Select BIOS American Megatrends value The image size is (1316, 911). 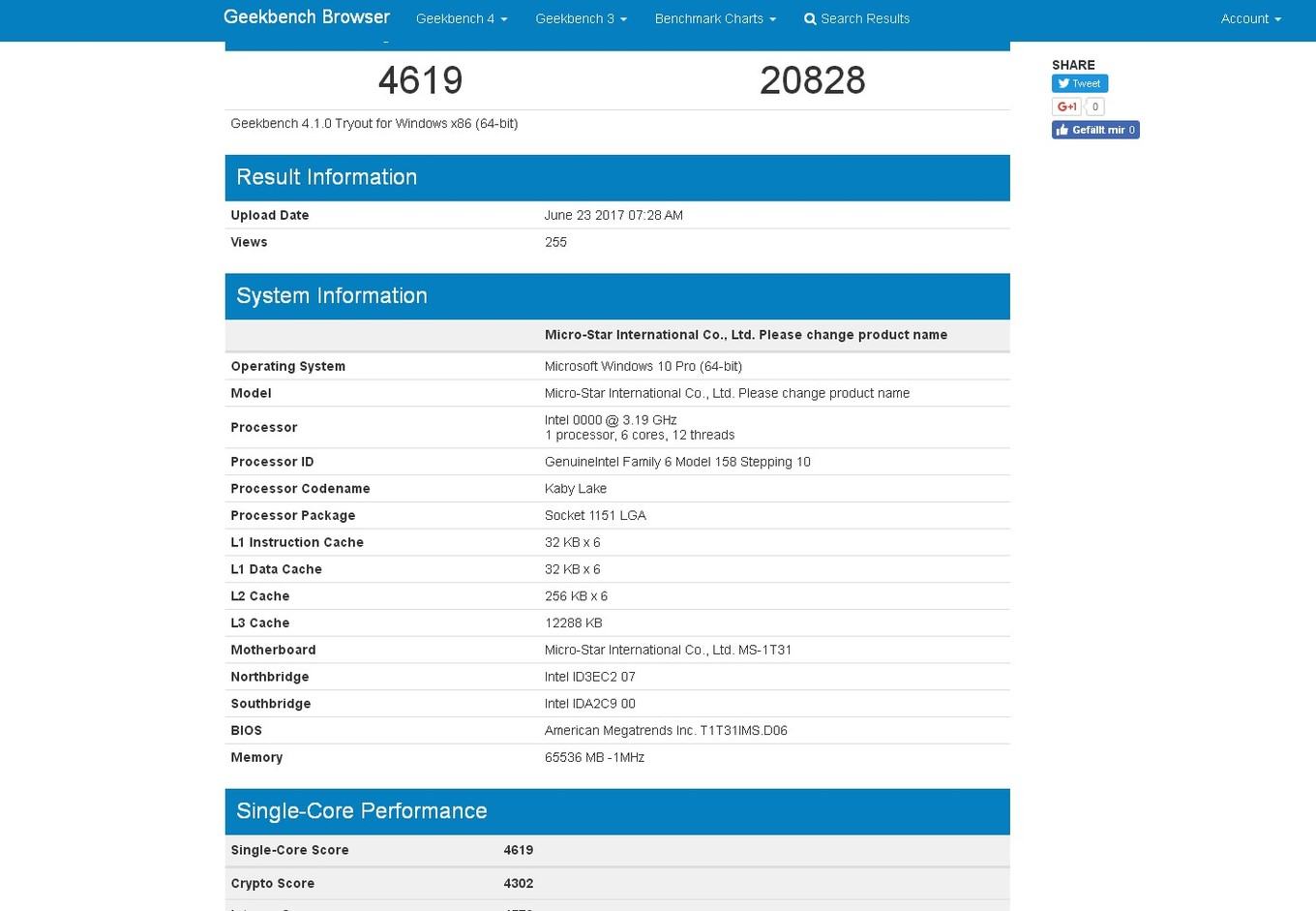pyautogui.click(x=666, y=731)
